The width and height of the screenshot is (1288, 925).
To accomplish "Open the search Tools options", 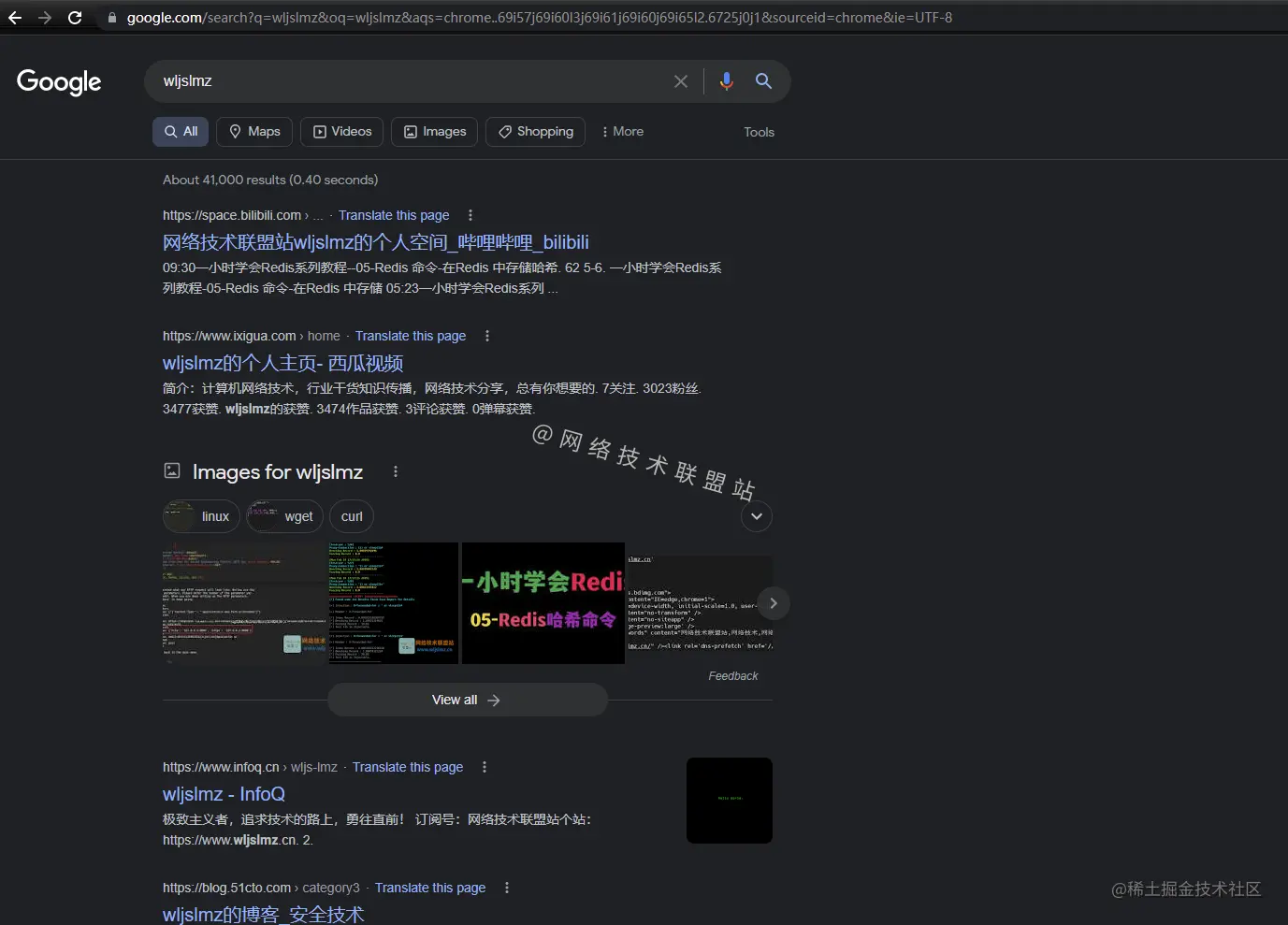I will 759,132.
